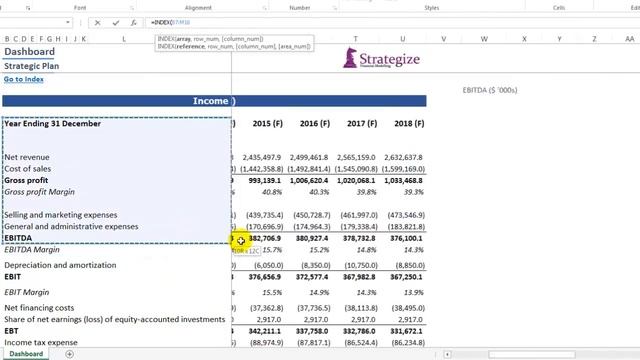Image resolution: width=640 pixels, height=360 pixels.
Task: Select the Dashboard sheet tab
Action: pos(26,354)
